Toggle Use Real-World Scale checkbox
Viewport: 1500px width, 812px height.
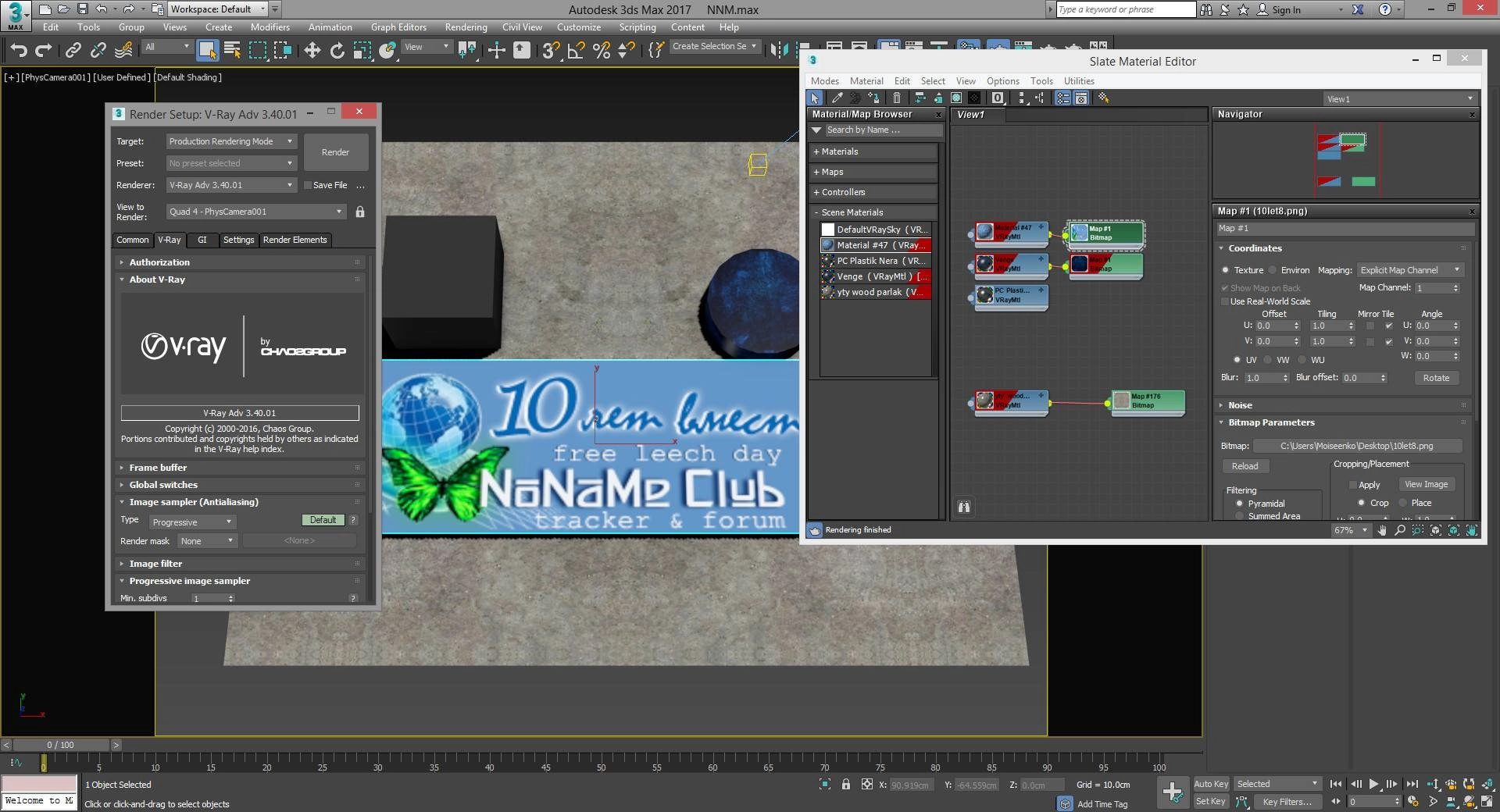pos(1225,301)
